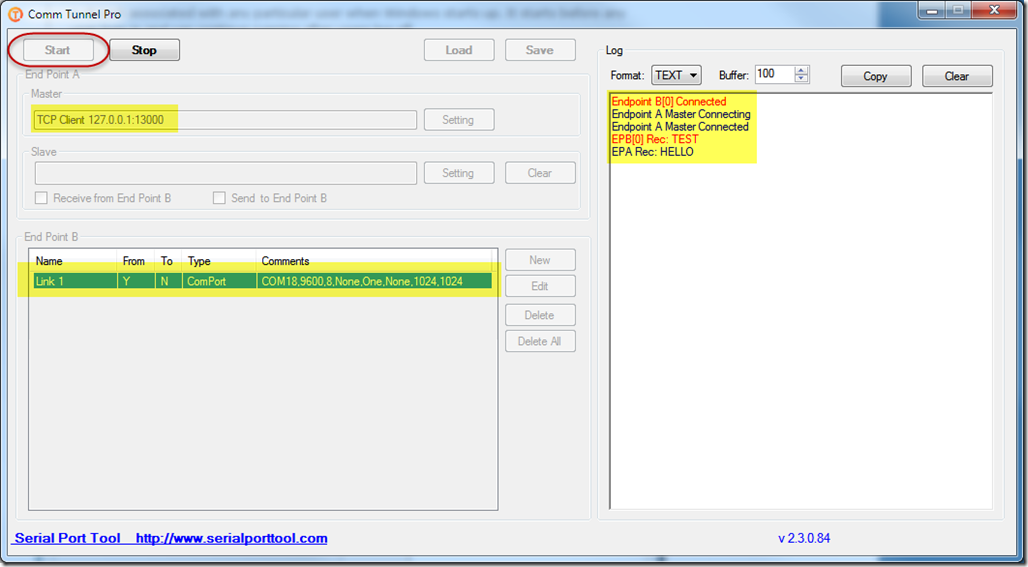The height and width of the screenshot is (567, 1028).
Task: Click the EPA Rec: HELLO log line
Action: (x=652, y=151)
